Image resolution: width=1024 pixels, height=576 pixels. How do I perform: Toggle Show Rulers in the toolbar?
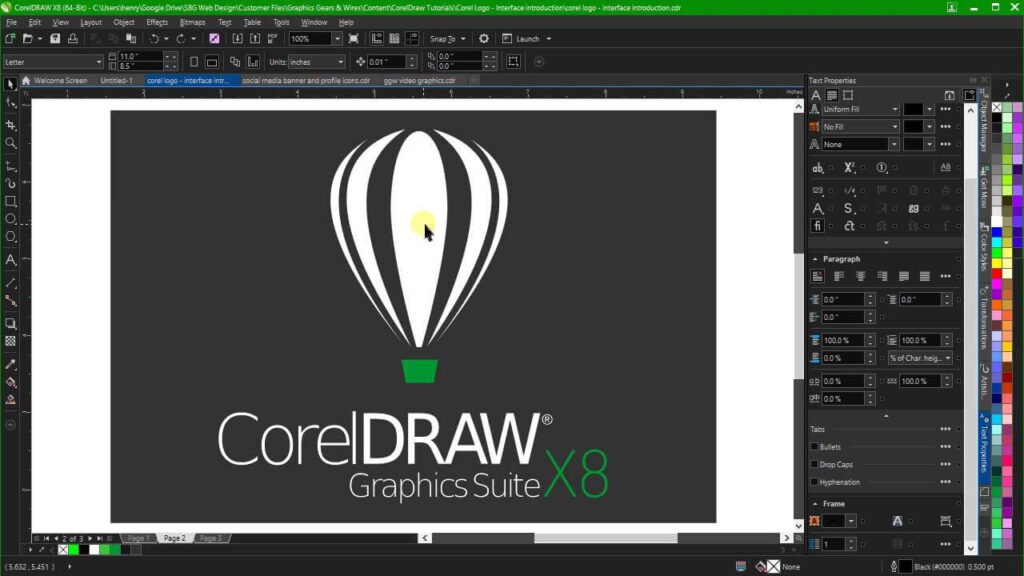coord(377,39)
